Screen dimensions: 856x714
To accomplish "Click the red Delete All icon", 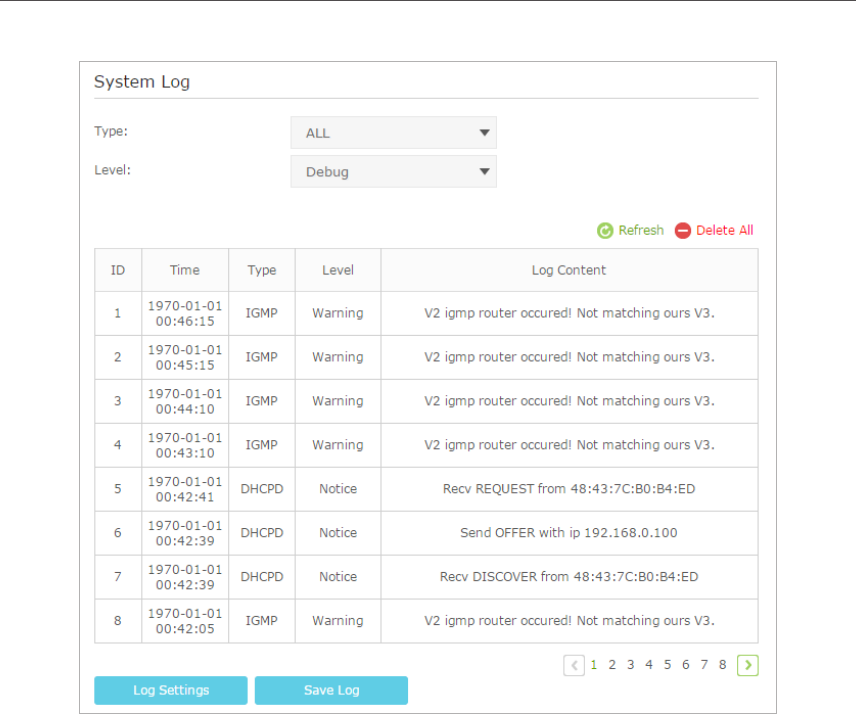I will [683, 231].
